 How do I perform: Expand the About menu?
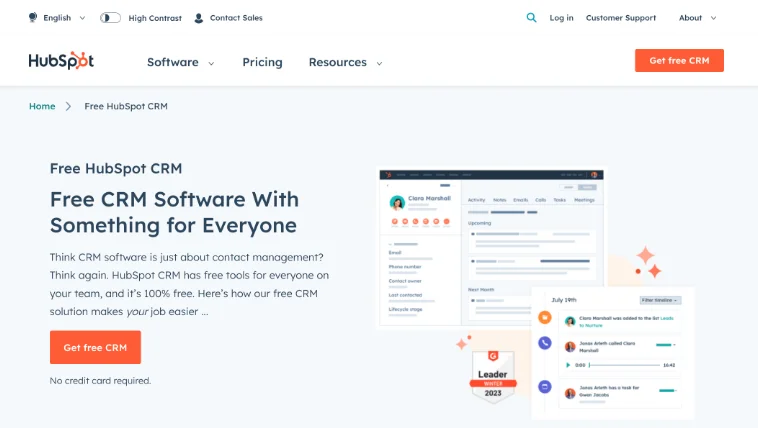pos(697,18)
